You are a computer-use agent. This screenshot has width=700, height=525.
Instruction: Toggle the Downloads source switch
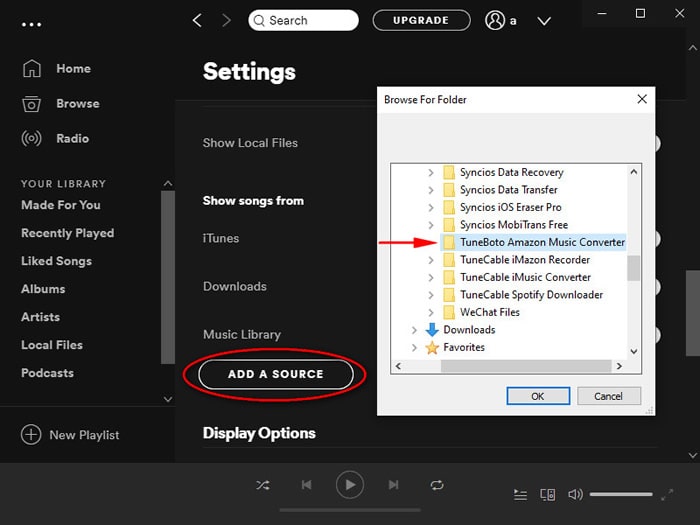click(657, 287)
